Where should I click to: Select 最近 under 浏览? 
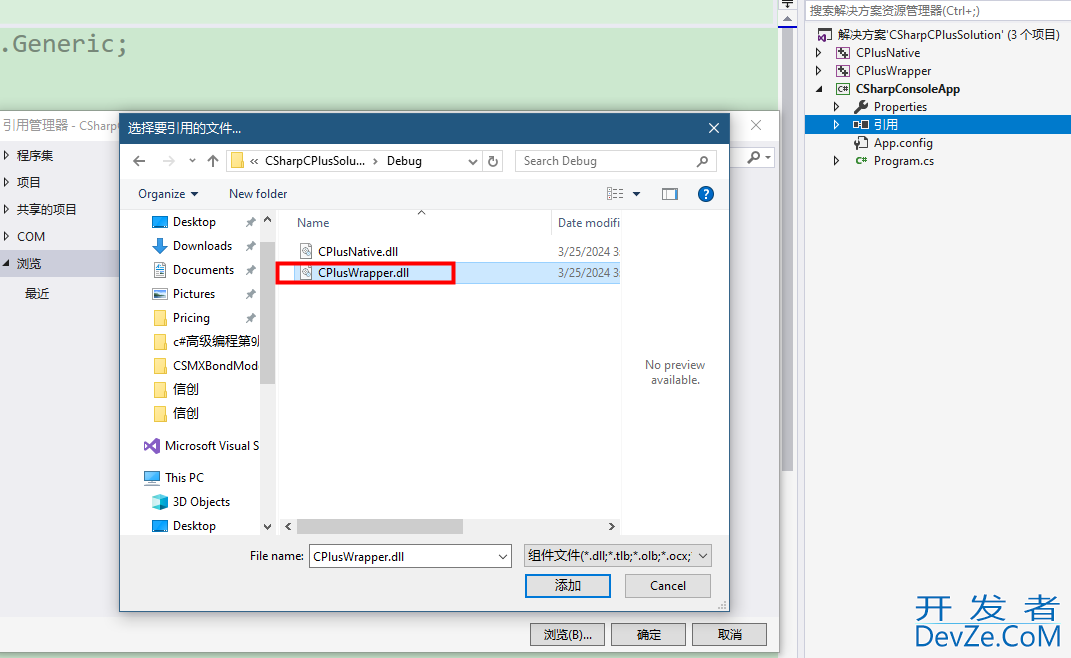click(37, 294)
